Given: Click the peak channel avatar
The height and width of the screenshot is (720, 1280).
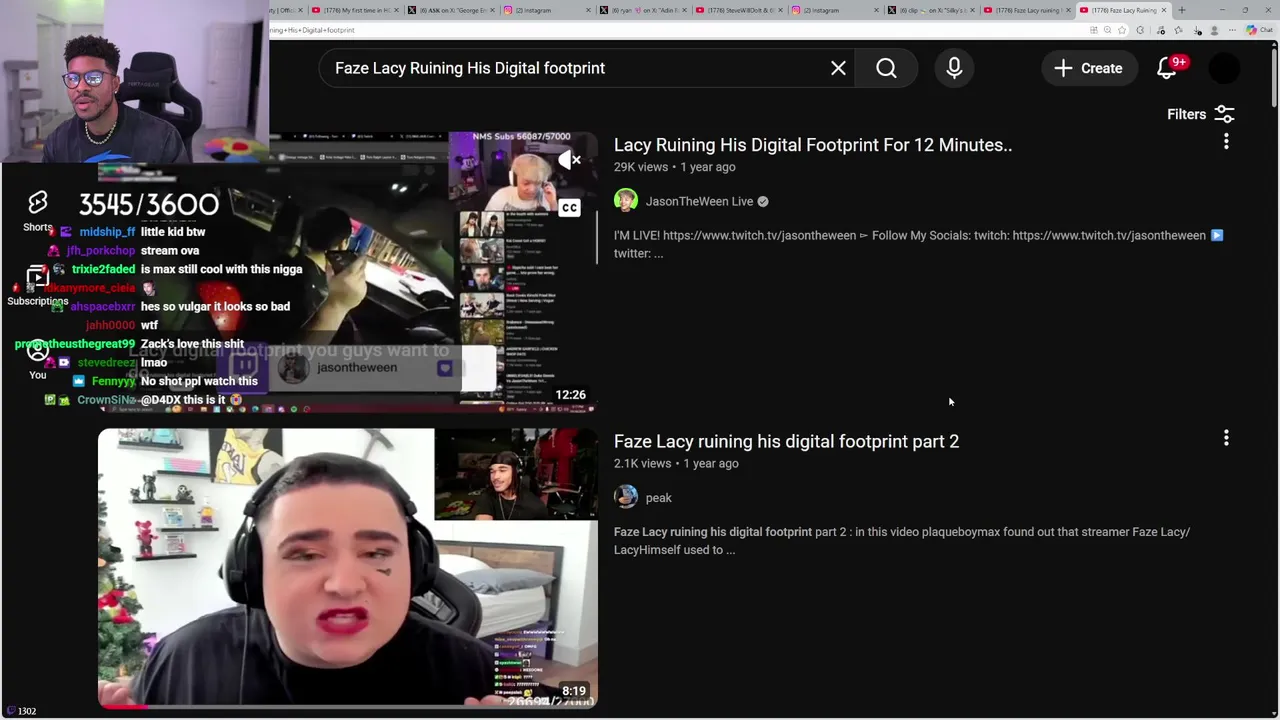Looking at the screenshot, I should click(626, 497).
